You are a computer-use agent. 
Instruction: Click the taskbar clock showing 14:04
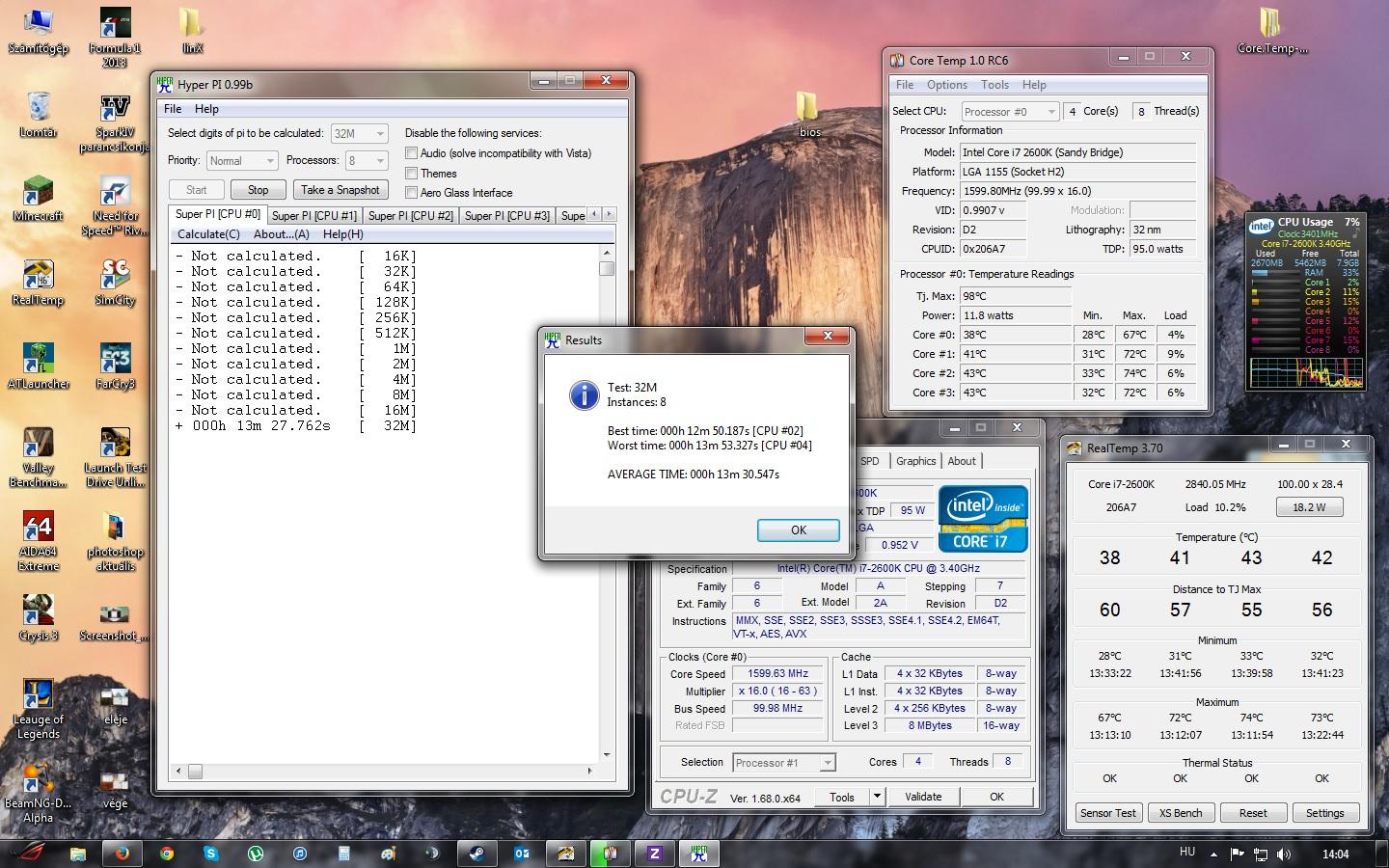[x=1335, y=854]
